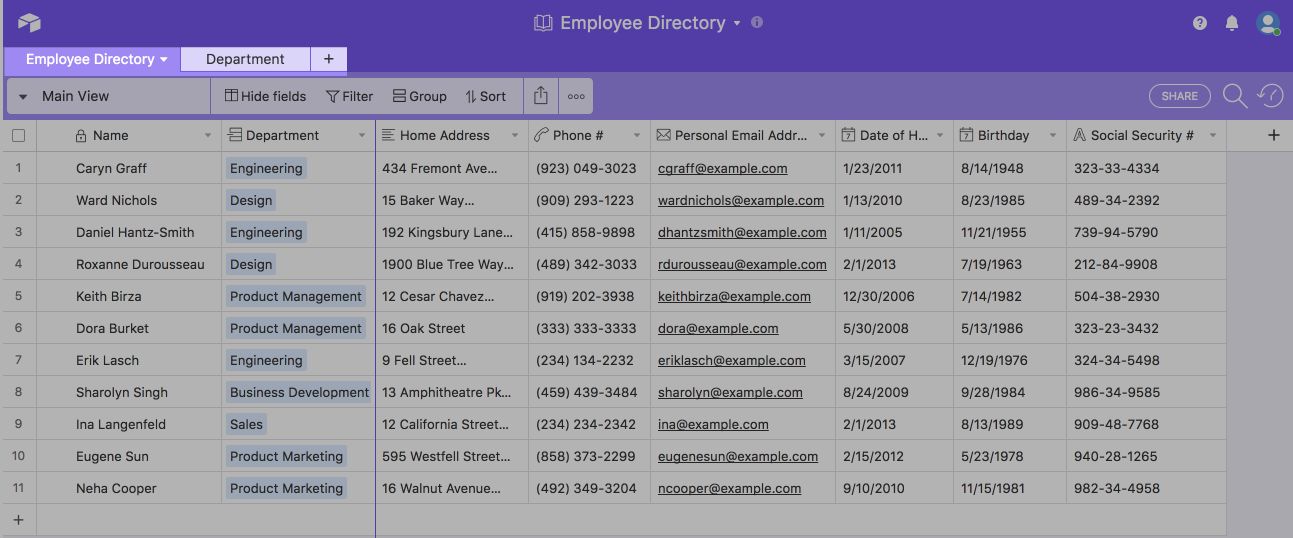Screen dimensions: 1293x538
Task: Click the Airtable home logo icon
Action: [29, 23]
